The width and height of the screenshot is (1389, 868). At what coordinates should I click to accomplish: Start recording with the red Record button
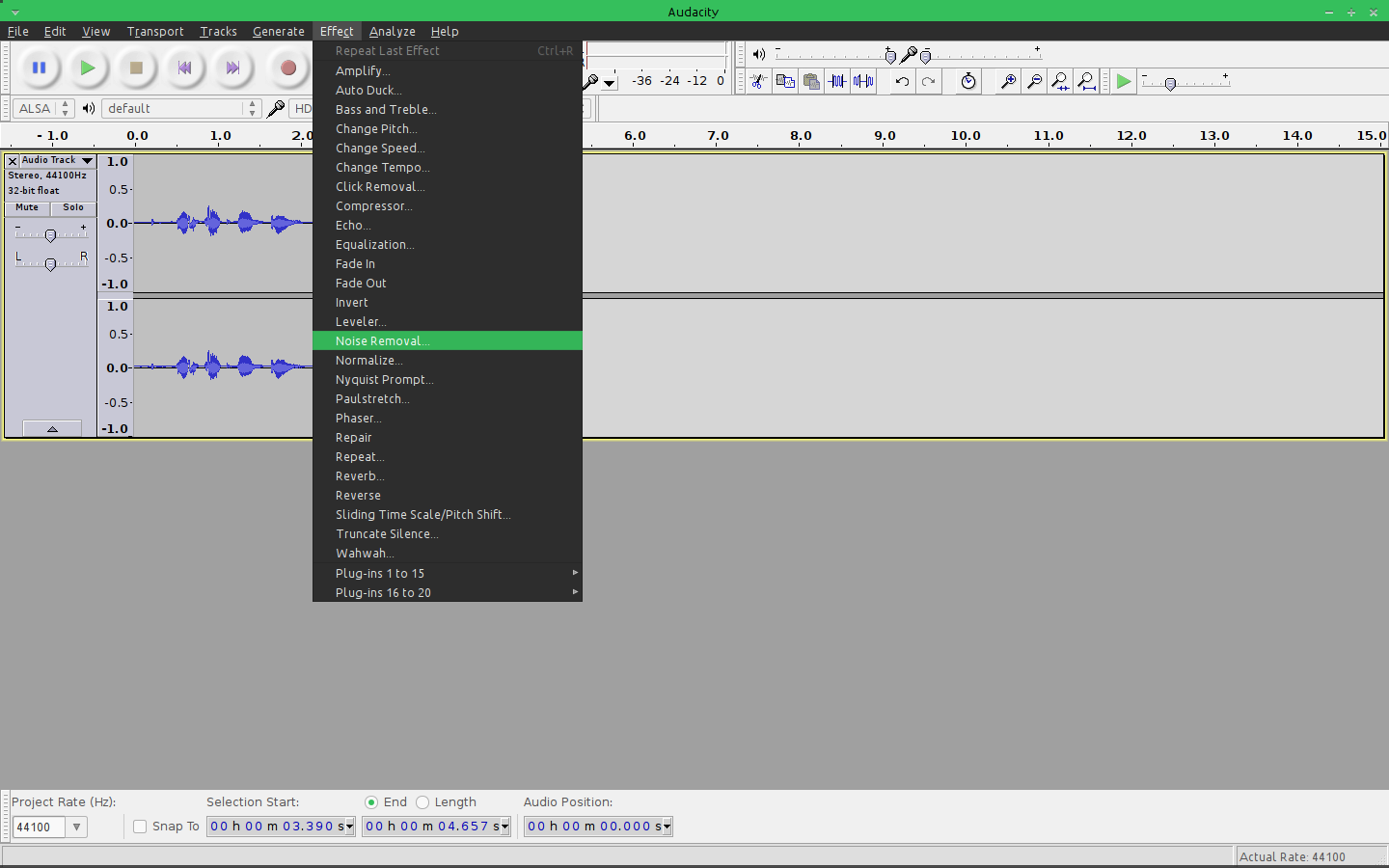click(287, 68)
